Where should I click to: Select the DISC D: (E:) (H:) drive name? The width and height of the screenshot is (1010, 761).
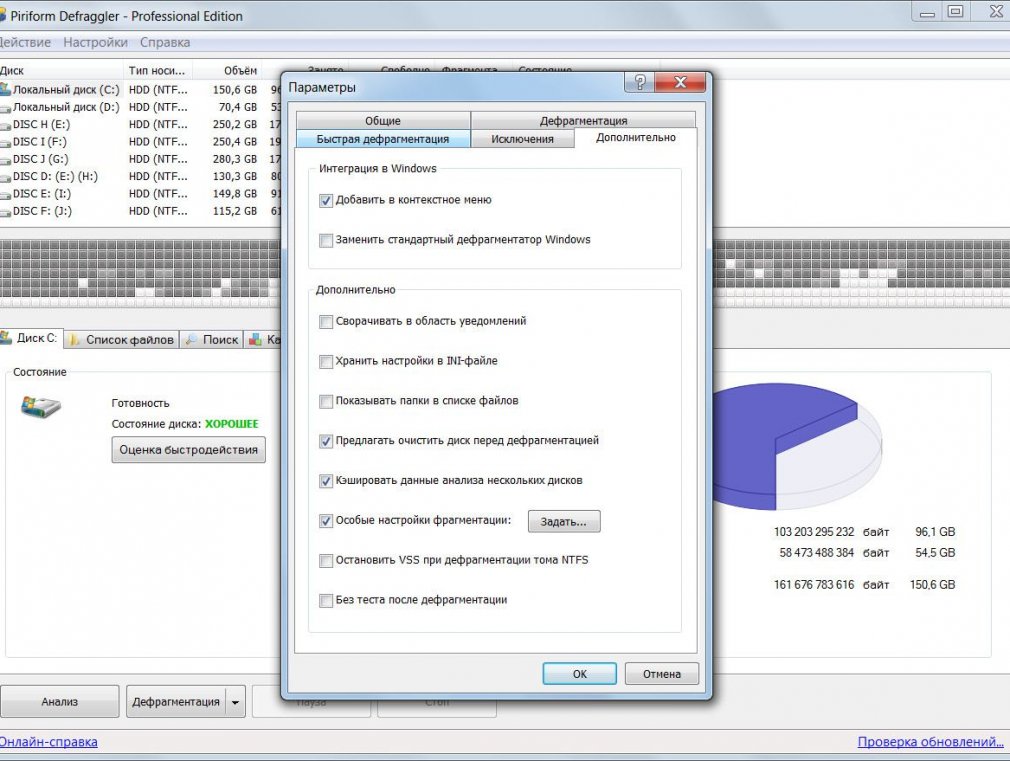55,177
